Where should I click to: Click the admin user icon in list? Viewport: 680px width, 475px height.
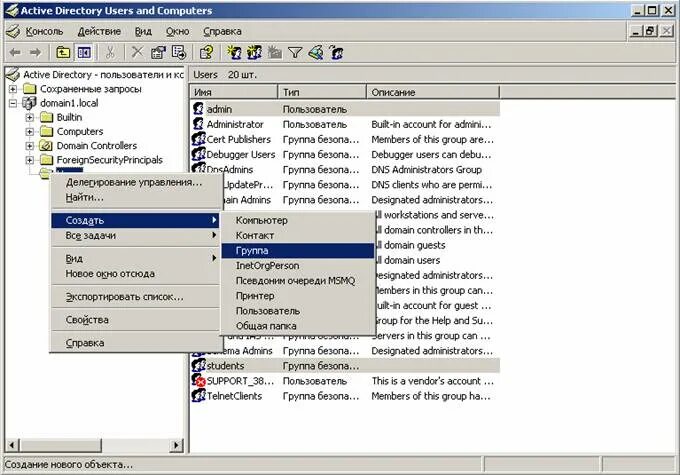pos(198,109)
